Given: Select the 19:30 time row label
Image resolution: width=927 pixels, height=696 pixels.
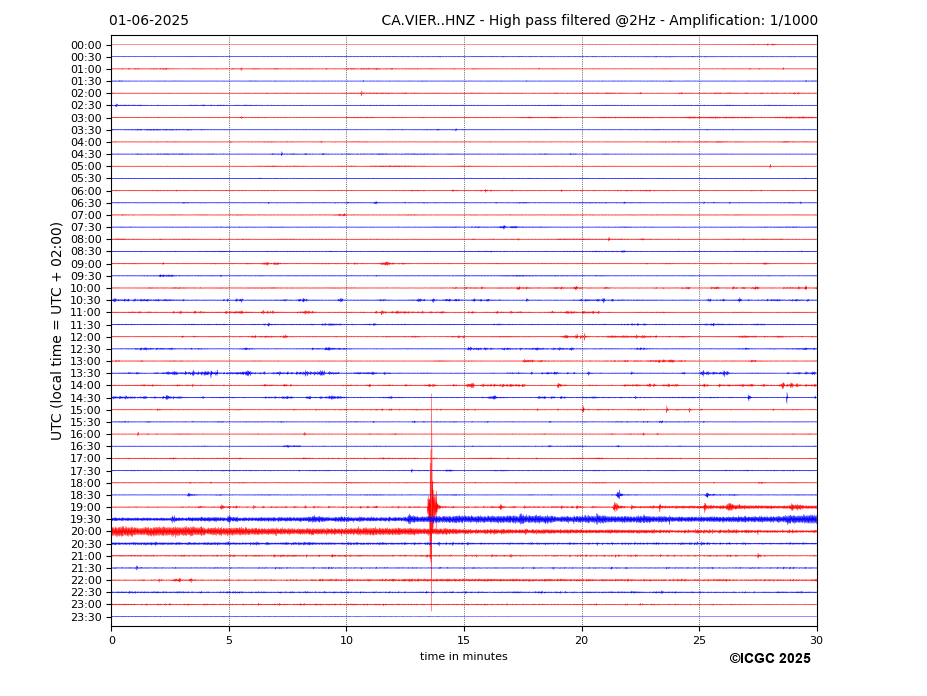Looking at the screenshot, I should click(x=86, y=520).
